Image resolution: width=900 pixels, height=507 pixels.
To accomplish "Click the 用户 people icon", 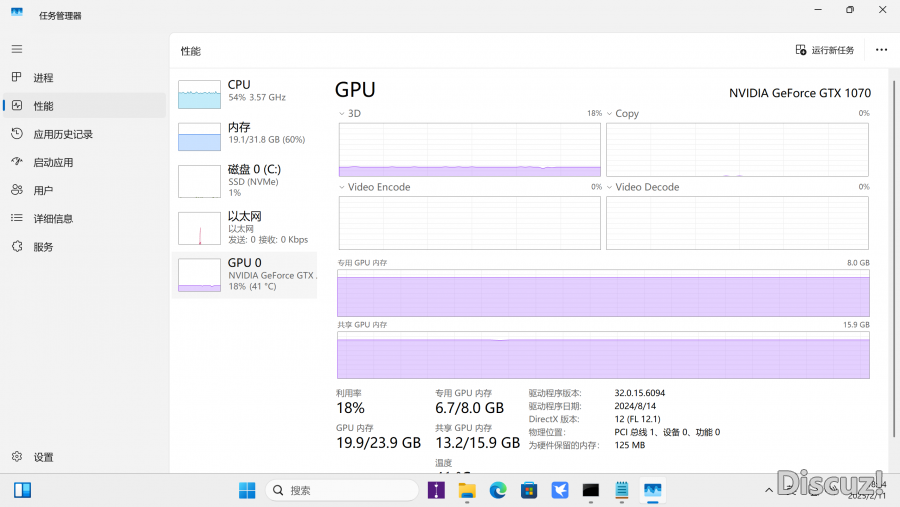I will (17, 189).
